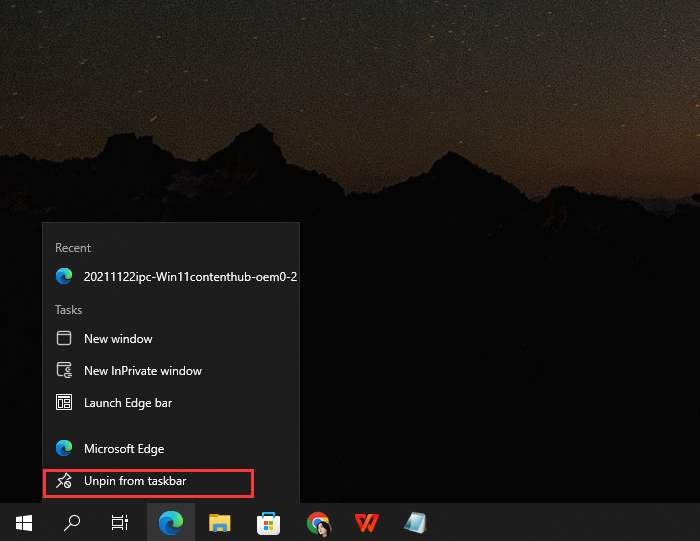Open the Windows Start menu
This screenshot has height=541, width=700.
24,522
